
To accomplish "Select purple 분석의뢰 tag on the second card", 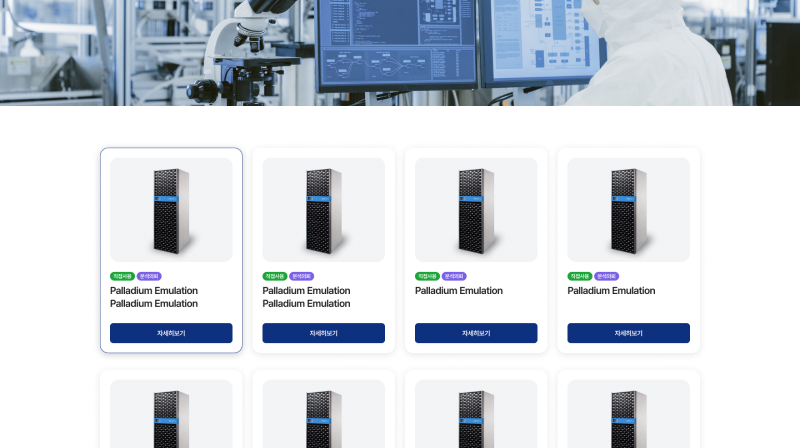I will point(302,276).
